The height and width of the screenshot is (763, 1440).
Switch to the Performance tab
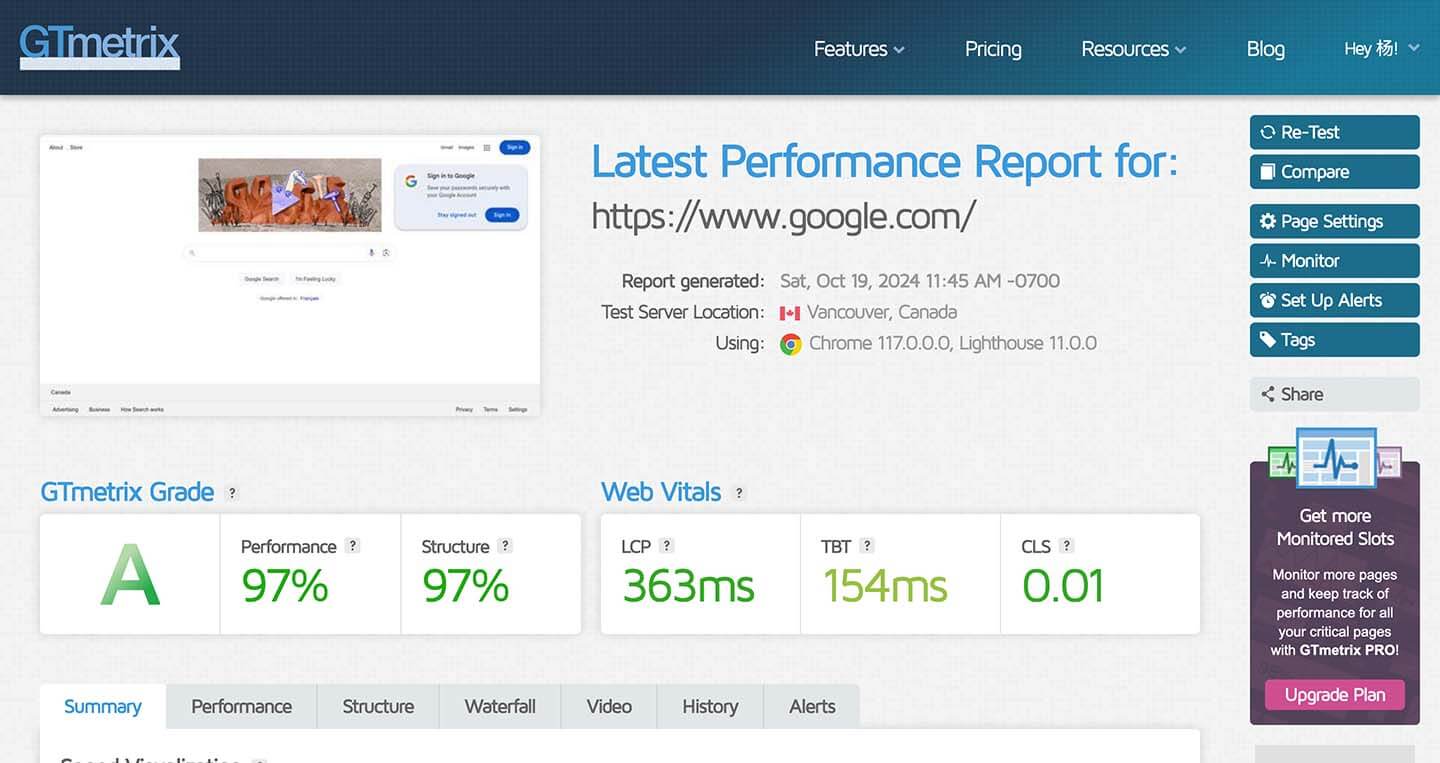coord(242,707)
